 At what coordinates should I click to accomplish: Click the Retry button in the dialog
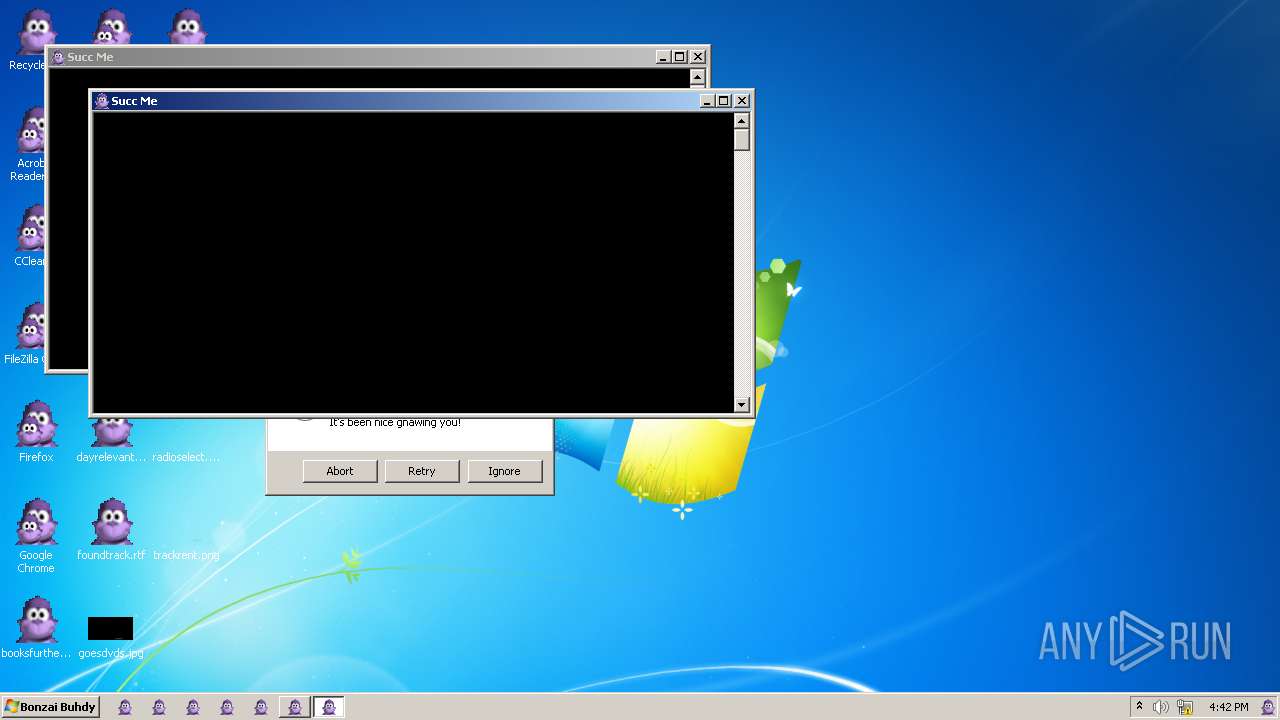point(422,471)
